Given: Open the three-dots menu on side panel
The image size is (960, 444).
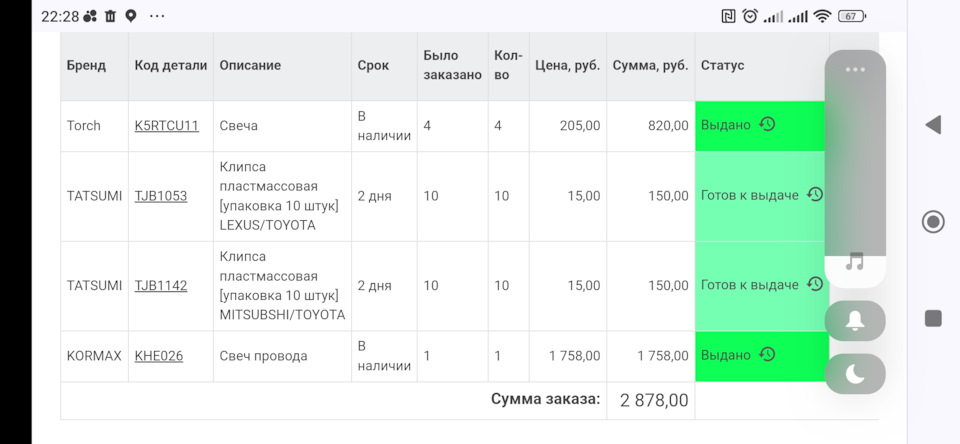Looking at the screenshot, I should [x=855, y=70].
